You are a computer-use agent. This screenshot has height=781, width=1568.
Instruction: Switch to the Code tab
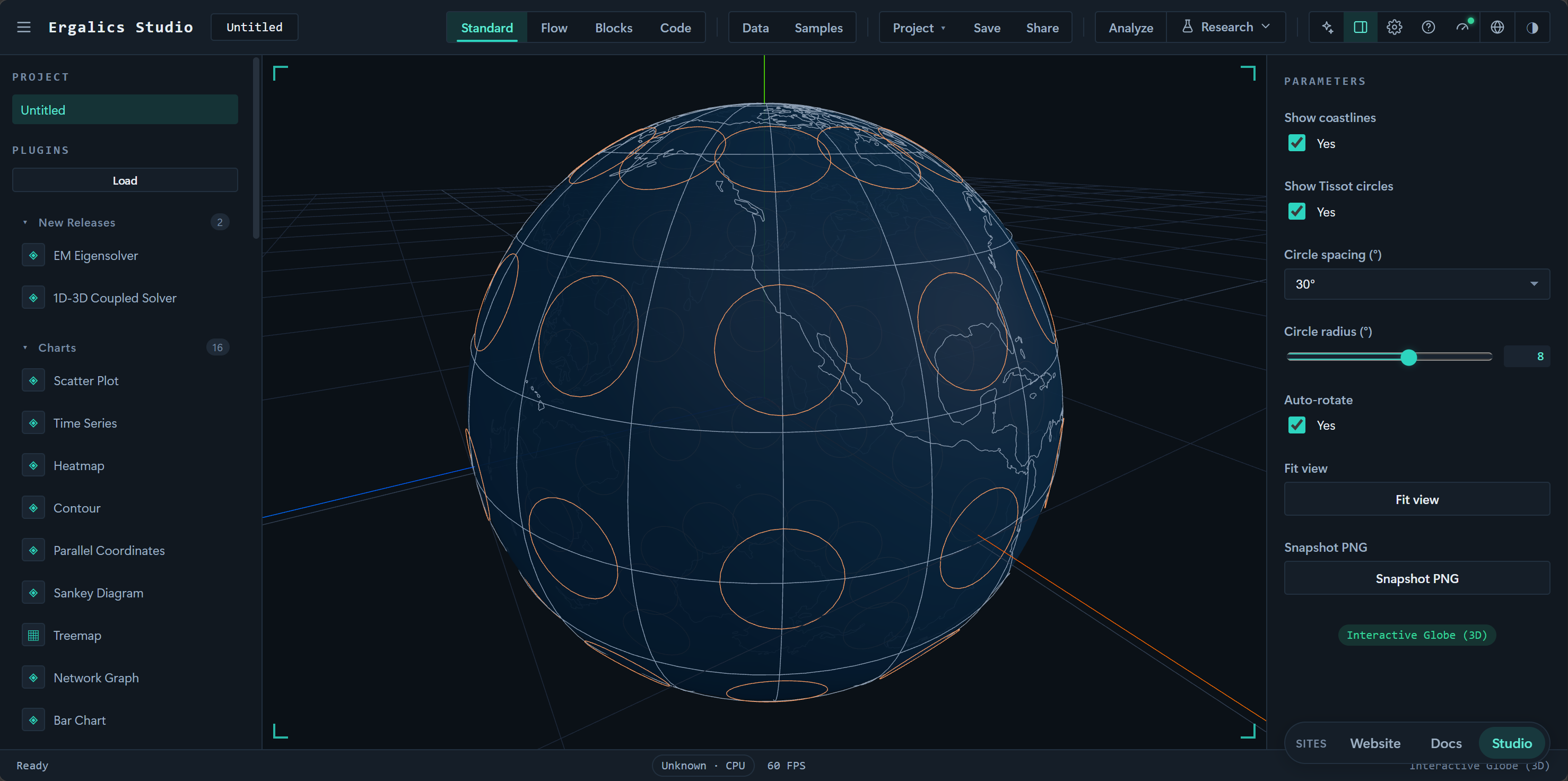tap(675, 28)
